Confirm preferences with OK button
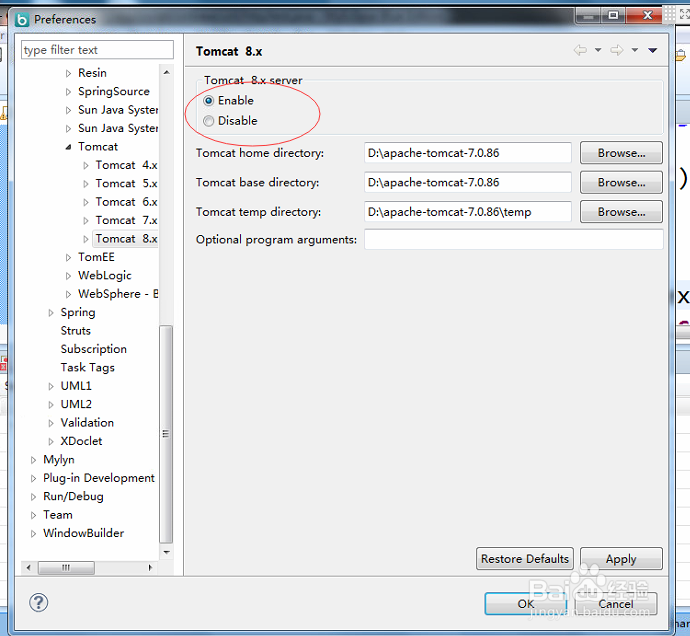 (526, 603)
